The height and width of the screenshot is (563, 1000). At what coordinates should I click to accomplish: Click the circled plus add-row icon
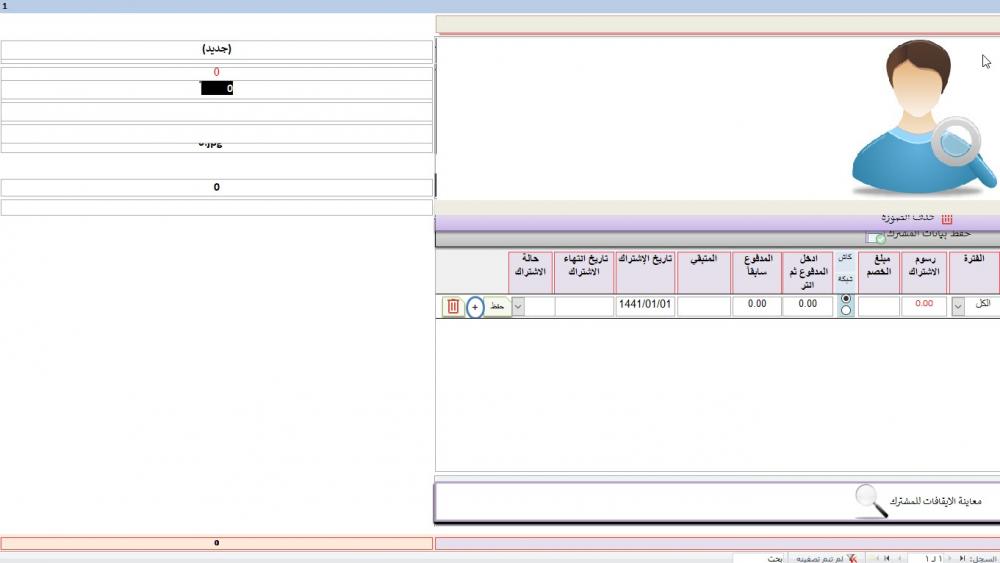click(475, 307)
